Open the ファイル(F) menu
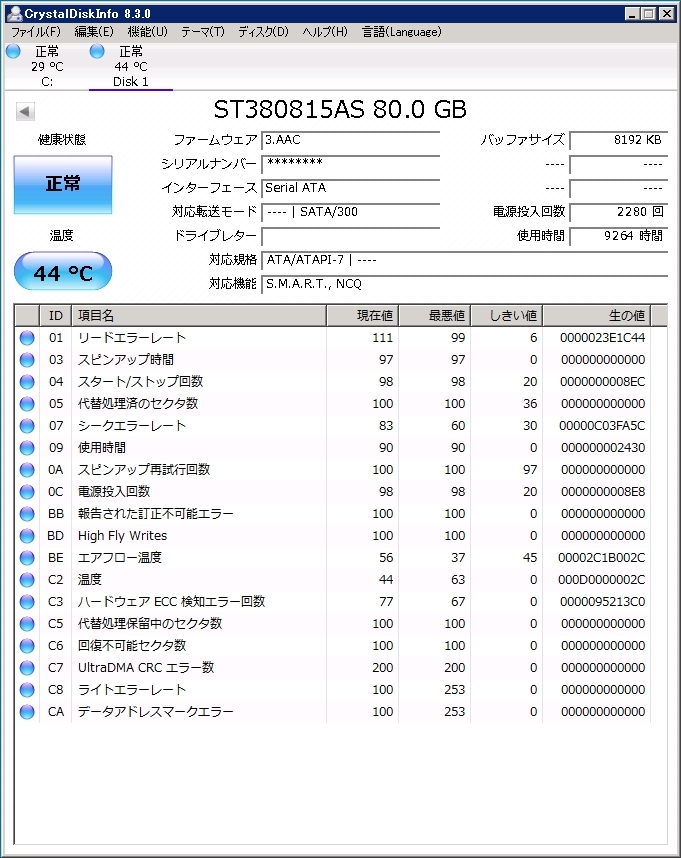Viewport: 681px width, 858px height. [x=36, y=32]
